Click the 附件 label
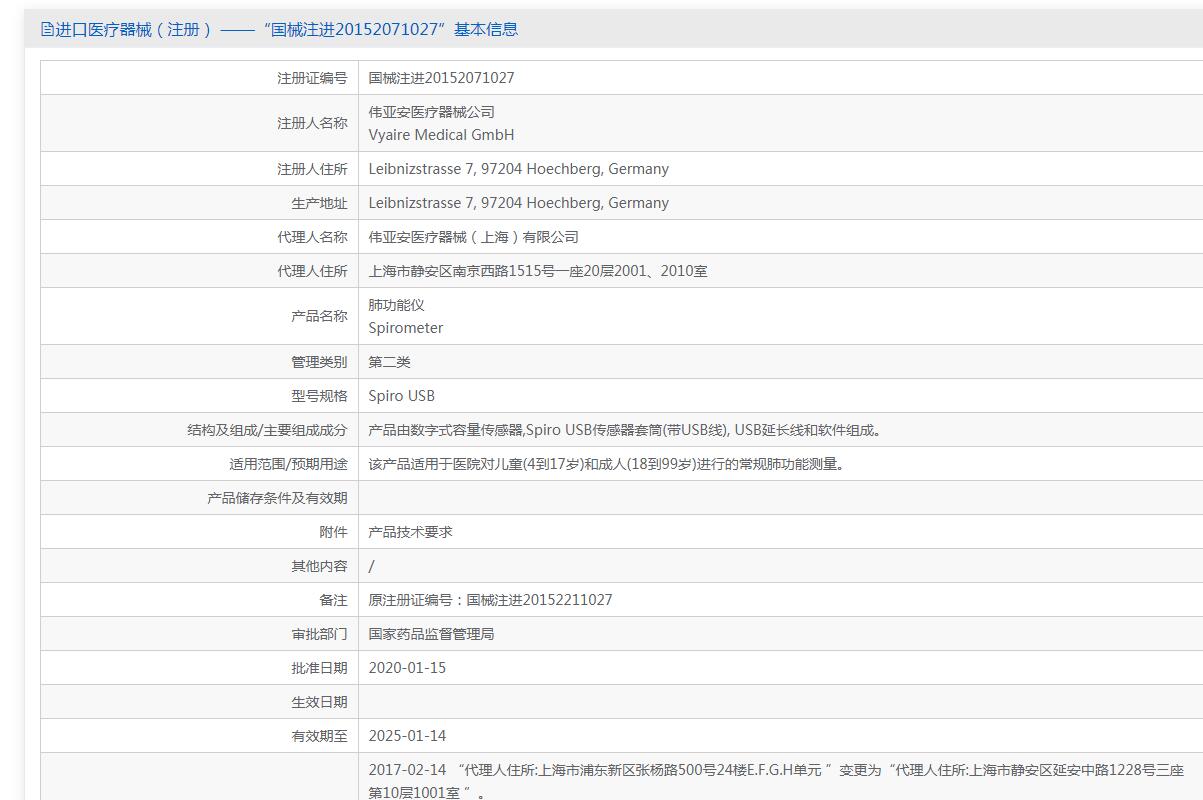The height and width of the screenshot is (800, 1203). coord(333,532)
